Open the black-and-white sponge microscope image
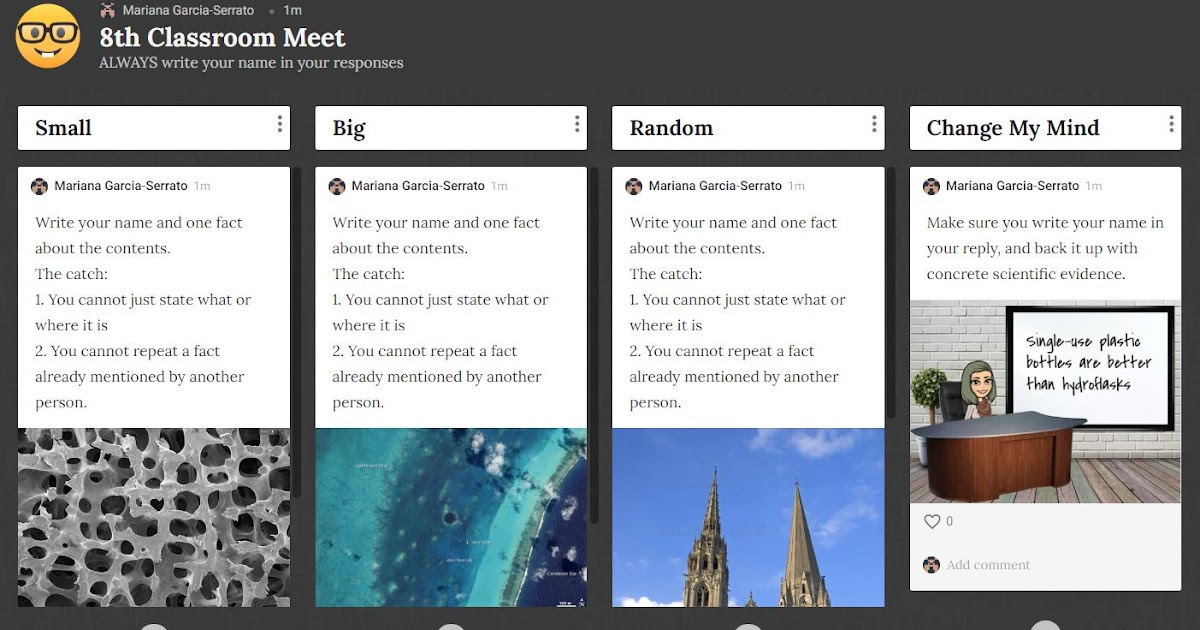The height and width of the screenshot is (630, 1200). (x=154, y=518)
